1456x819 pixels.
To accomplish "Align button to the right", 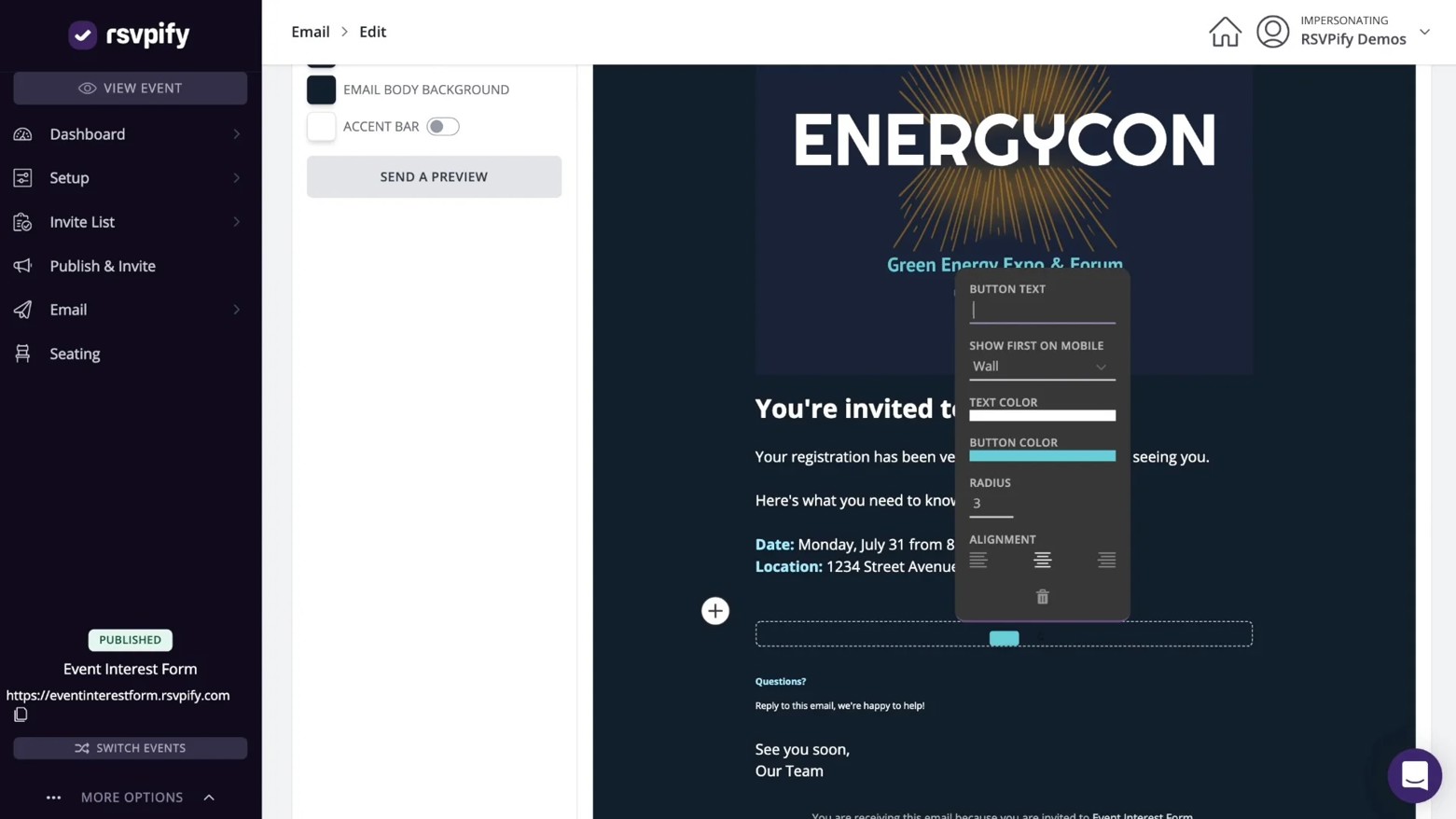I will 1106,560.
